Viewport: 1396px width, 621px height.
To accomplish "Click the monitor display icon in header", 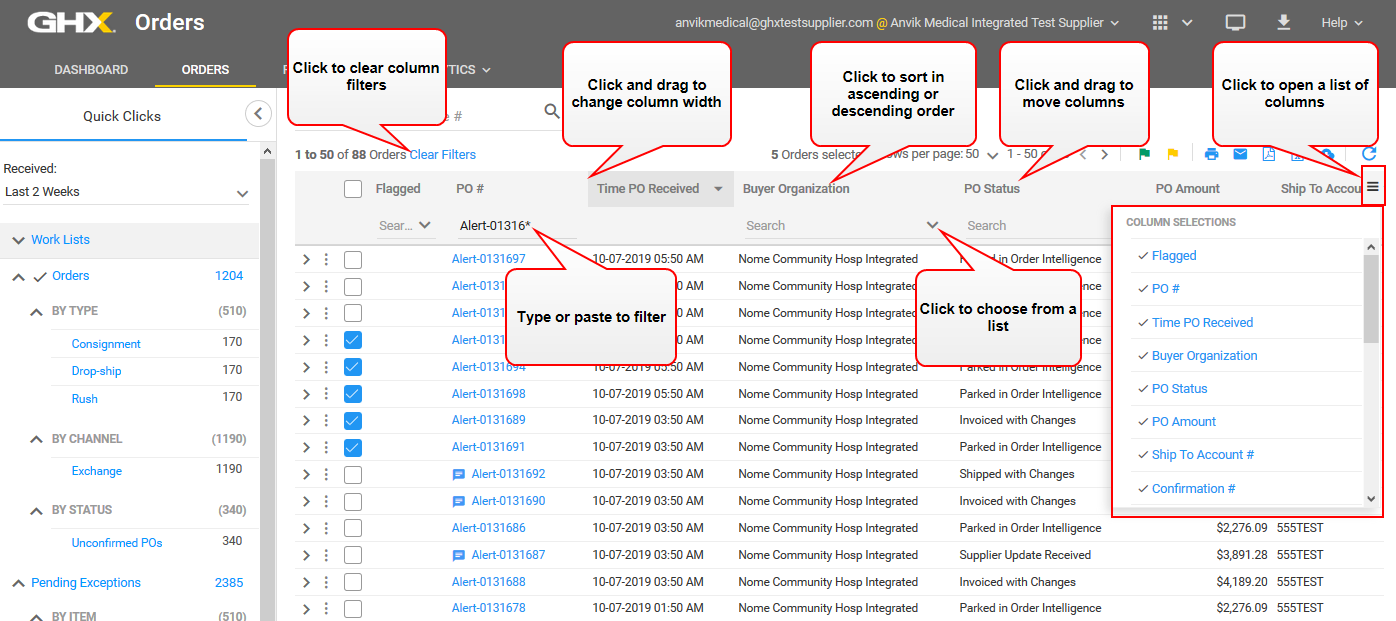I will tap(1236, 22).
